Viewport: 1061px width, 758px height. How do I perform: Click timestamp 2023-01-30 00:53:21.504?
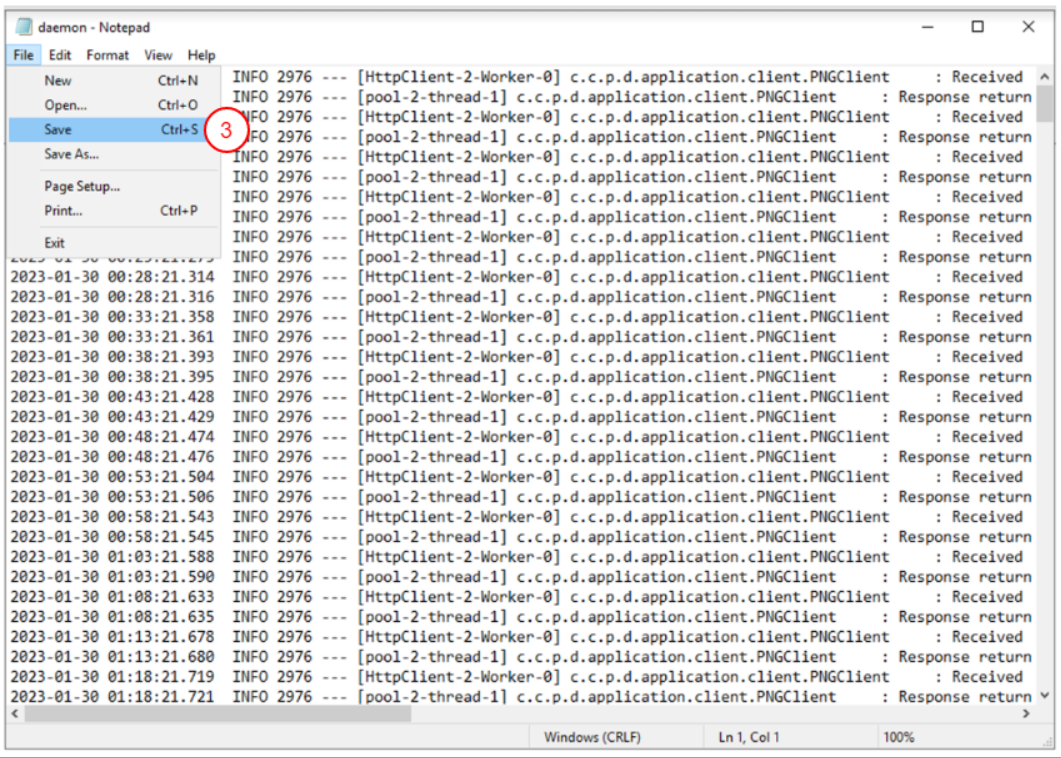click(112, 476)
